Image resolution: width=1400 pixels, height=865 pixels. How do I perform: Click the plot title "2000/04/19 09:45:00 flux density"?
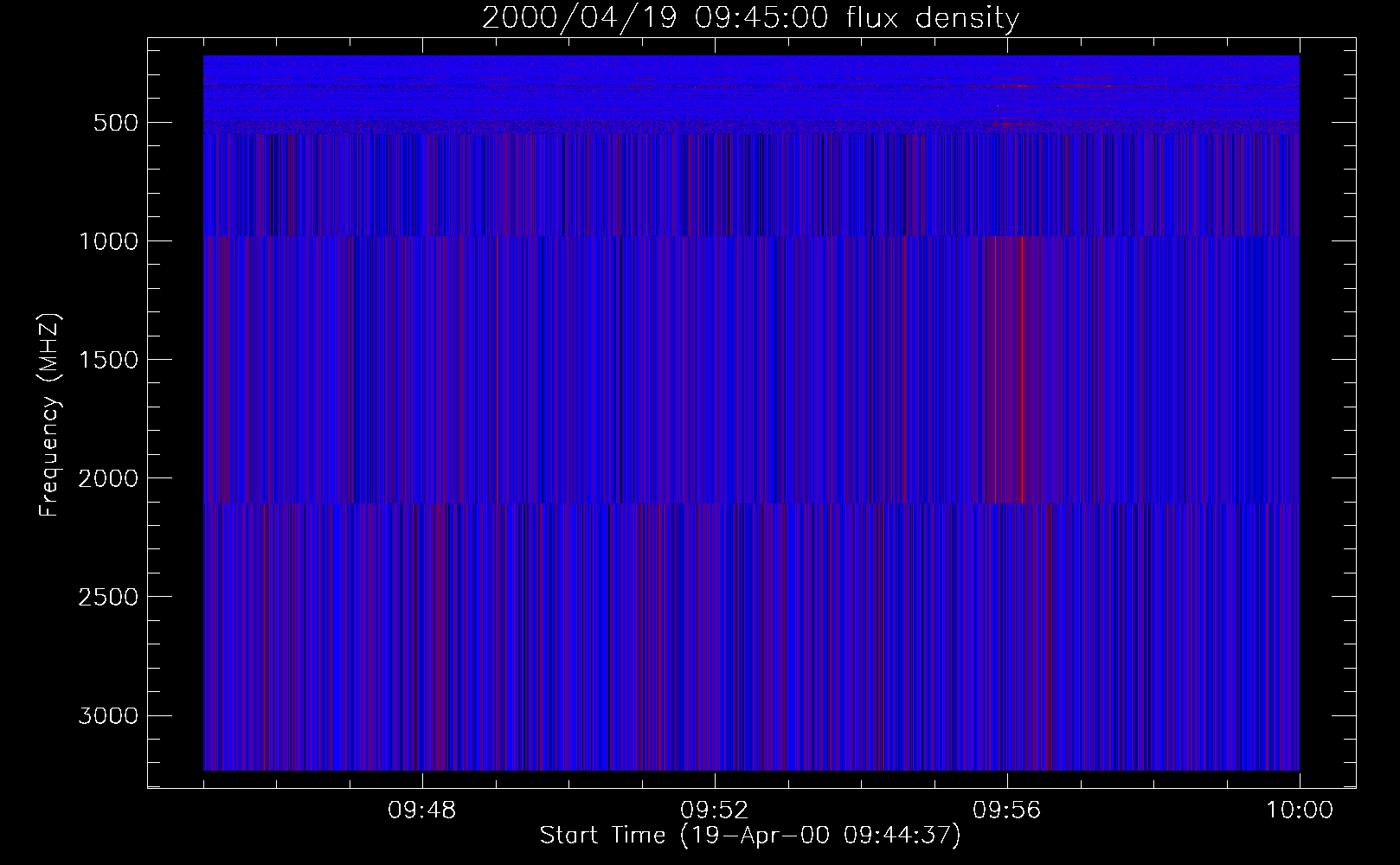(750, 18)
